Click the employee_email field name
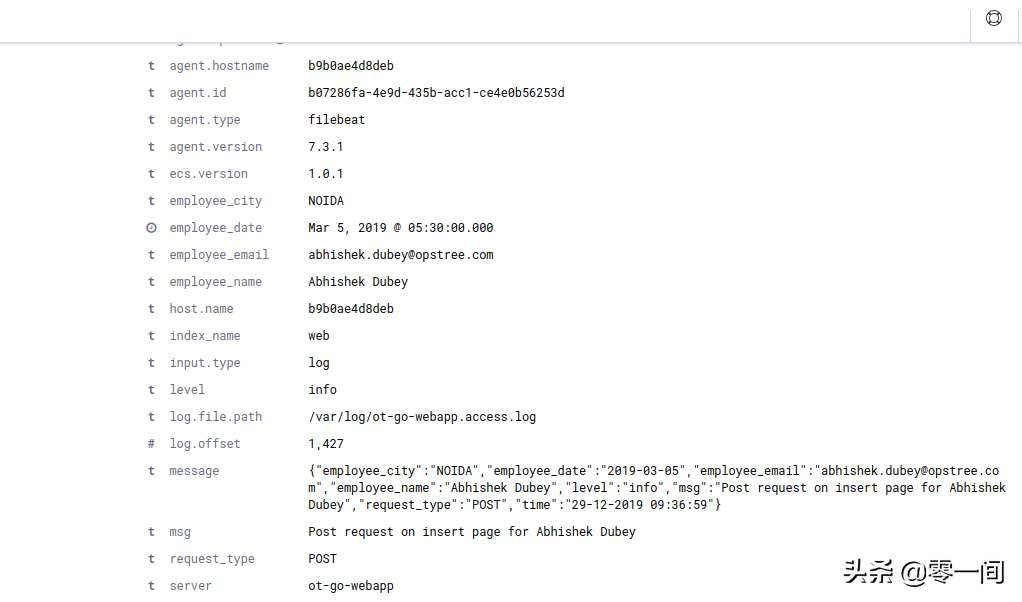This screenshot has width=1022, height=602. (219, 255)
